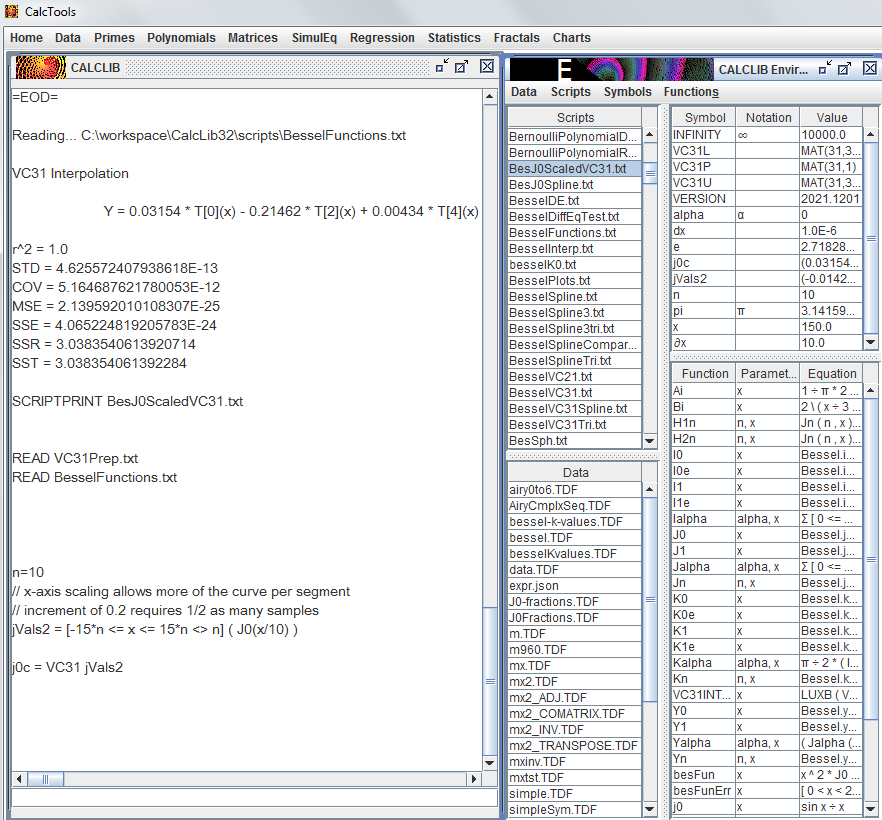This screenshot has width=882, height=820.
Task: Open the SimulEq menu
Action: 314,38
